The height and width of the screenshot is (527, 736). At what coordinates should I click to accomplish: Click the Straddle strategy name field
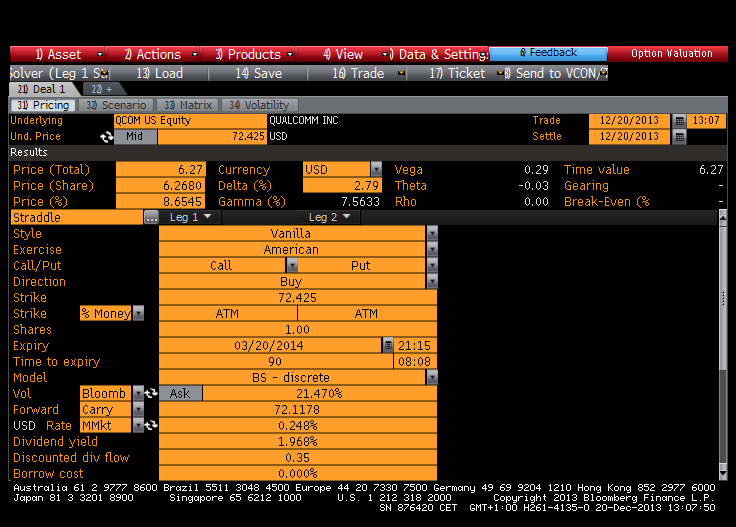[77, 218]
